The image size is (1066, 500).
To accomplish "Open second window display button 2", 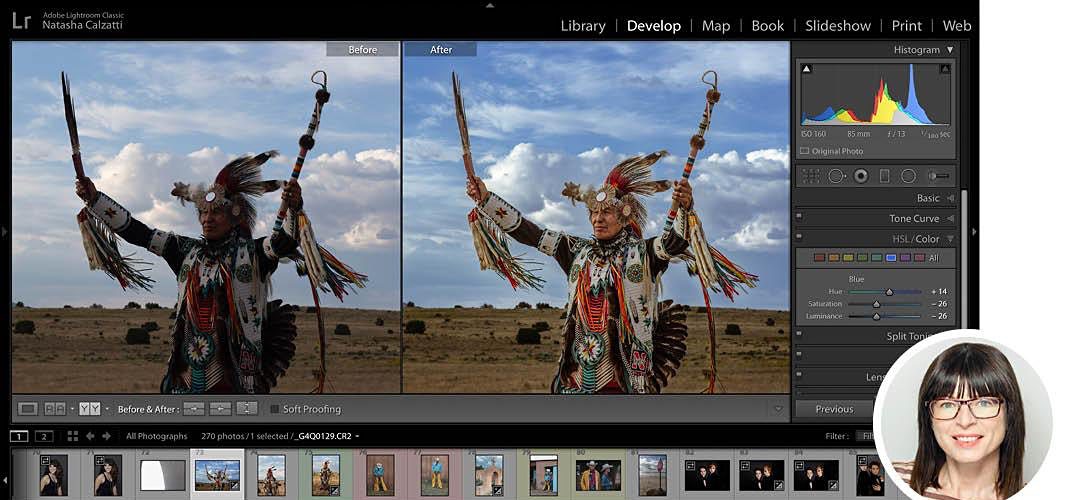I will pos(44,436).
